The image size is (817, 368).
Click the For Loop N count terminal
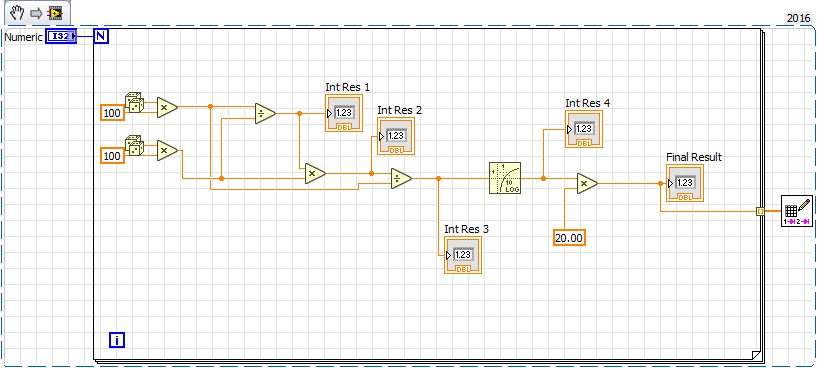pos(101,36)
